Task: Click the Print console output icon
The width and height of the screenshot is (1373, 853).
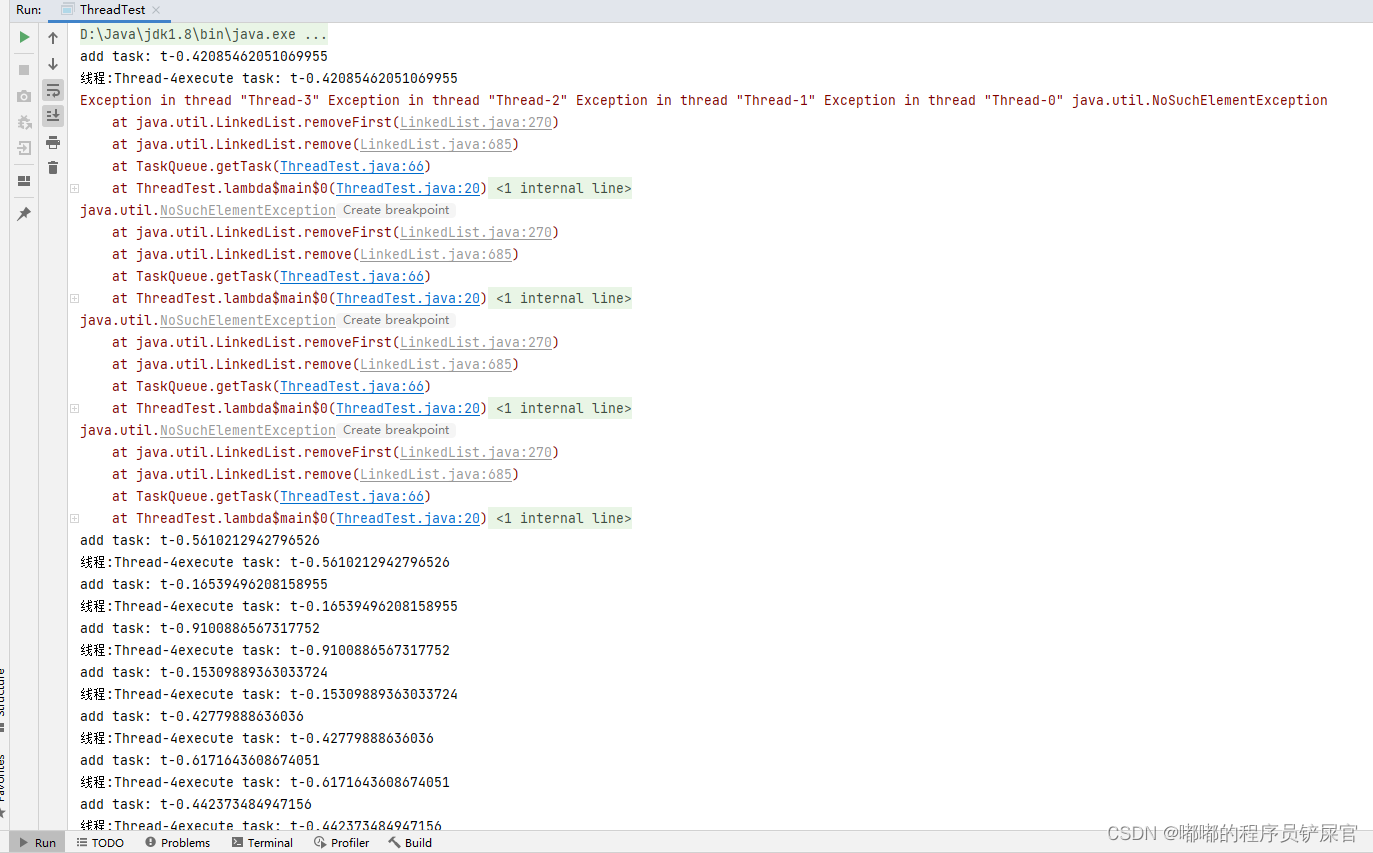Action: tap(53, 142)
